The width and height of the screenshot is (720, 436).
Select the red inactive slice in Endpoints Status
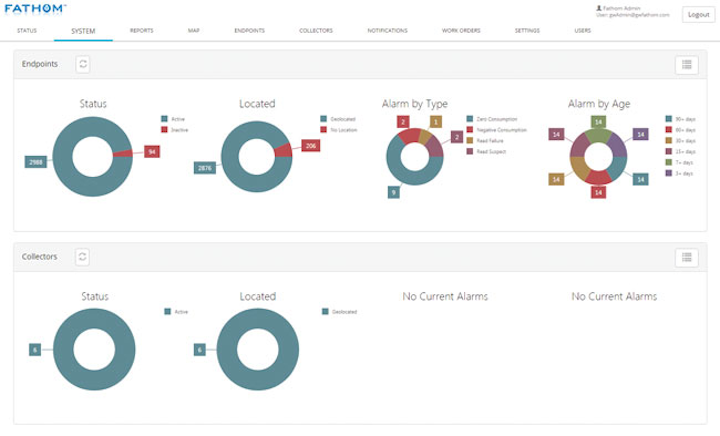pos(123,153)
